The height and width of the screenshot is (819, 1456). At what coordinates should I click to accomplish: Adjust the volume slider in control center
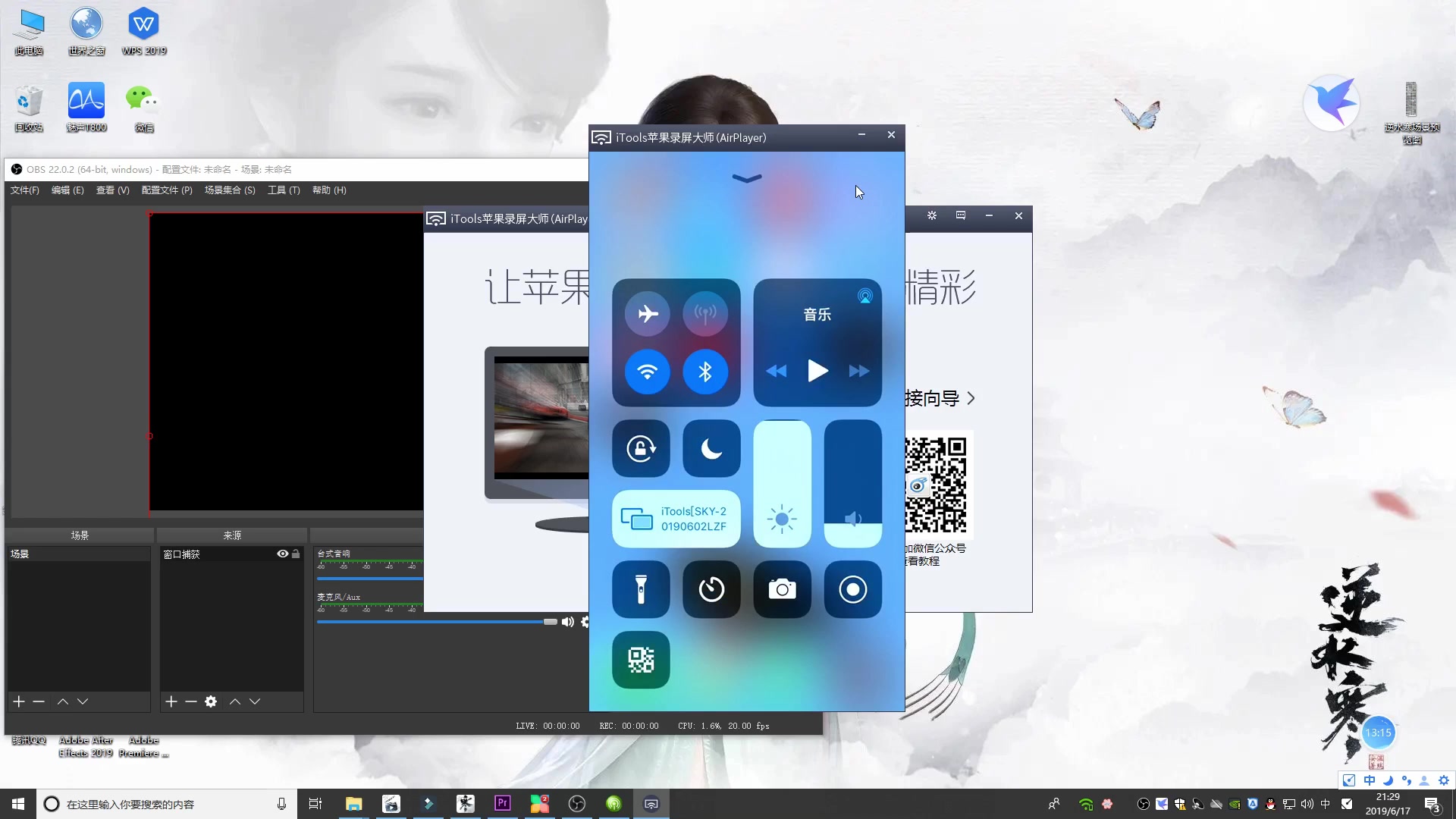point(852,484)
